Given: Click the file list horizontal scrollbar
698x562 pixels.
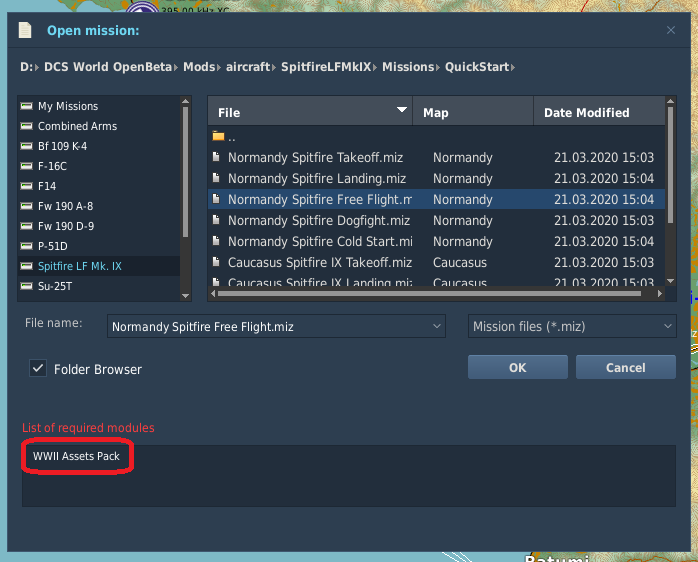Looking at the screenshot, I should [x=430, y=294].
